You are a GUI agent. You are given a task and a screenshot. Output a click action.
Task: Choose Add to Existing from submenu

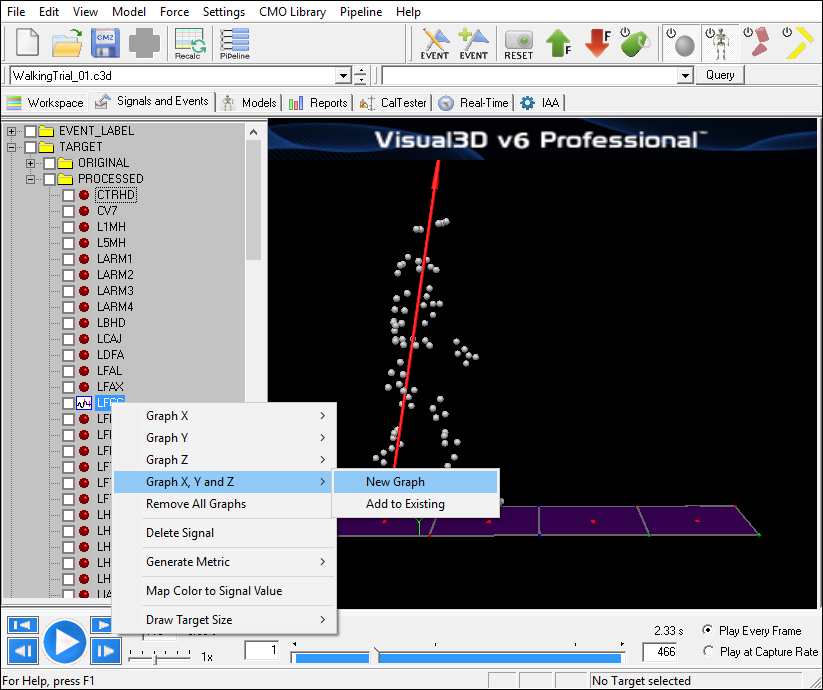coord(415,504)
